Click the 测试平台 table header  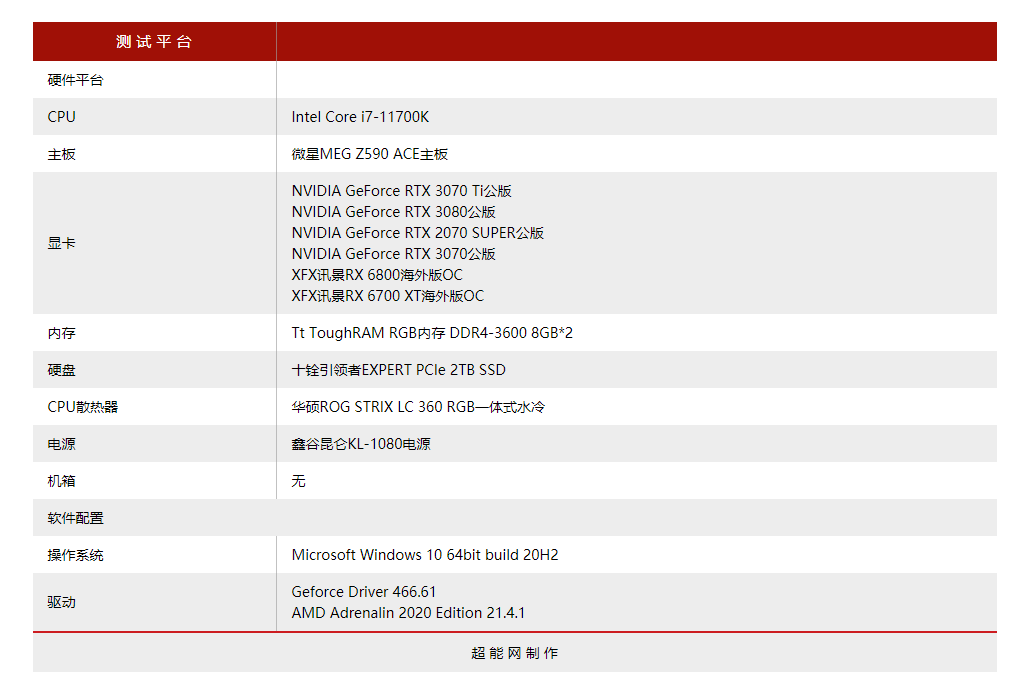pos(154,42)
